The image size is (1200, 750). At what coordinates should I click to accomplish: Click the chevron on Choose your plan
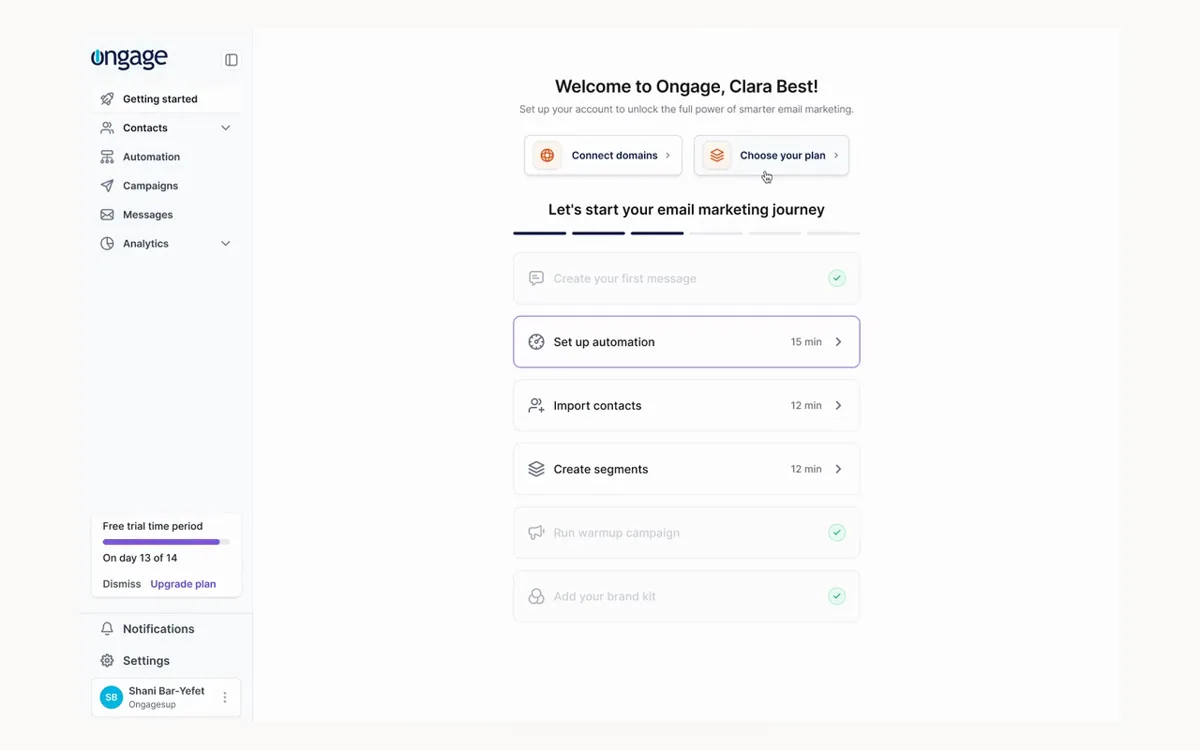tap(836, 156)
